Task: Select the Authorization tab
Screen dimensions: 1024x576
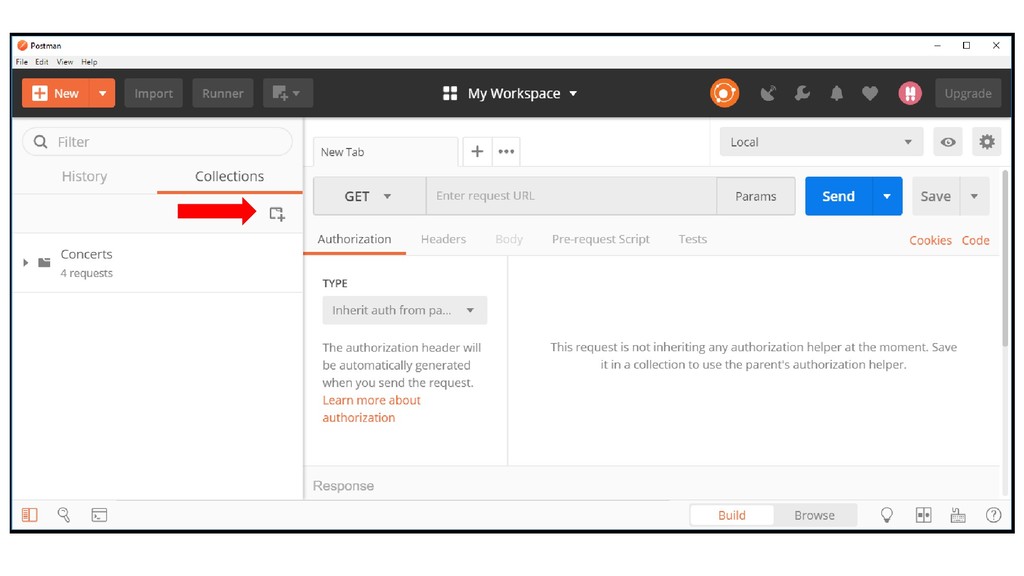Action: pyautogui.click(x=354, y=239)
